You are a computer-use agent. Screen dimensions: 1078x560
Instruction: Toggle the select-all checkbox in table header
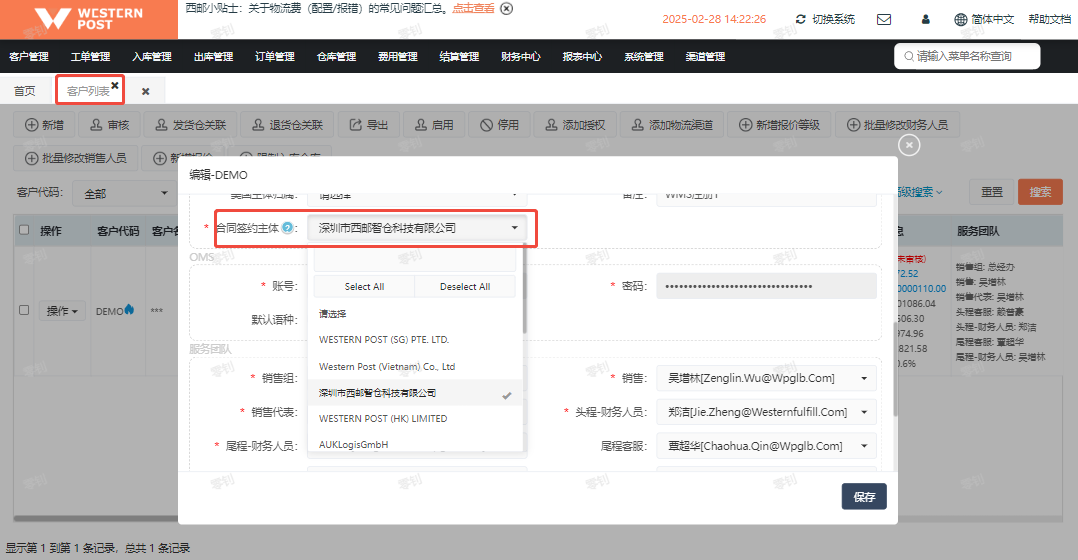(24, 229)
